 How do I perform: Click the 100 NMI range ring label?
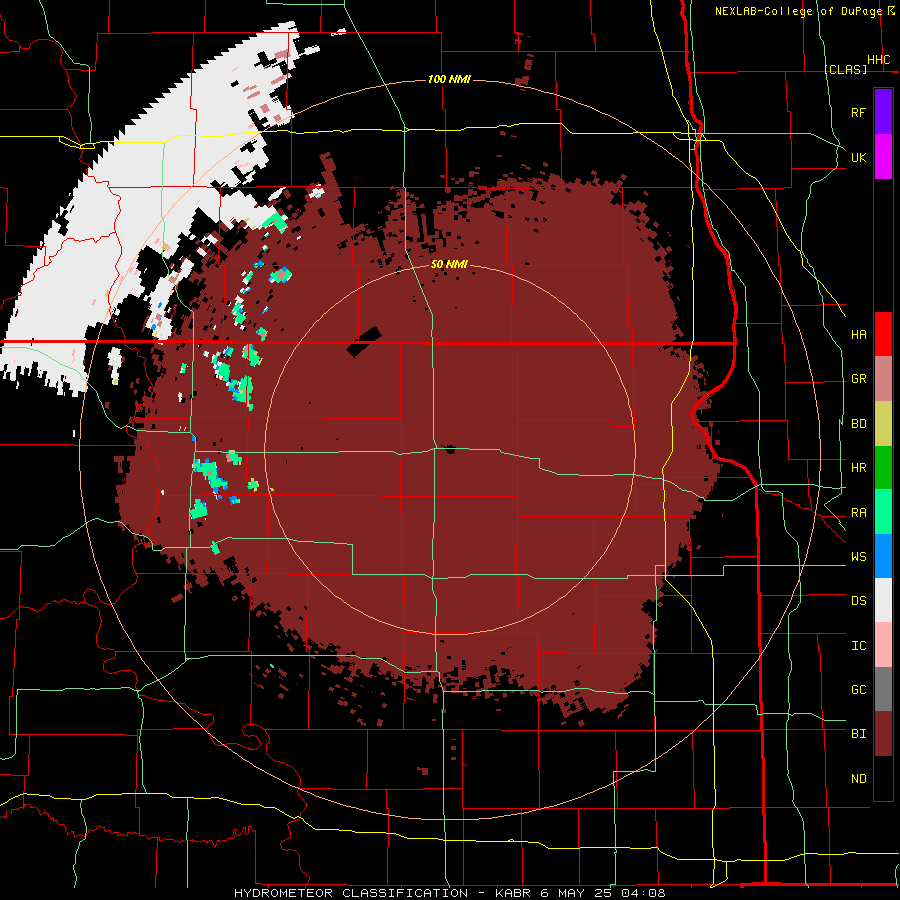coord(449,79)
